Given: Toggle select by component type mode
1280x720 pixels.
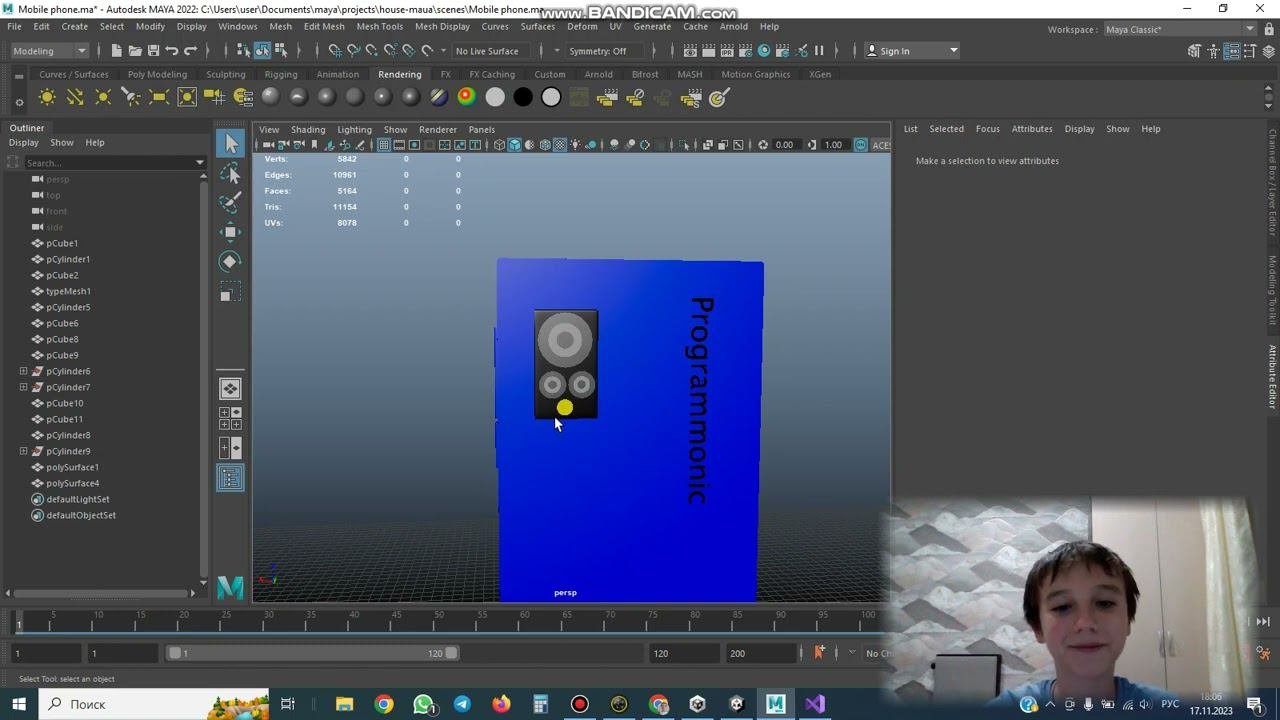Looking at the screenshot, I should click(280, 51).
